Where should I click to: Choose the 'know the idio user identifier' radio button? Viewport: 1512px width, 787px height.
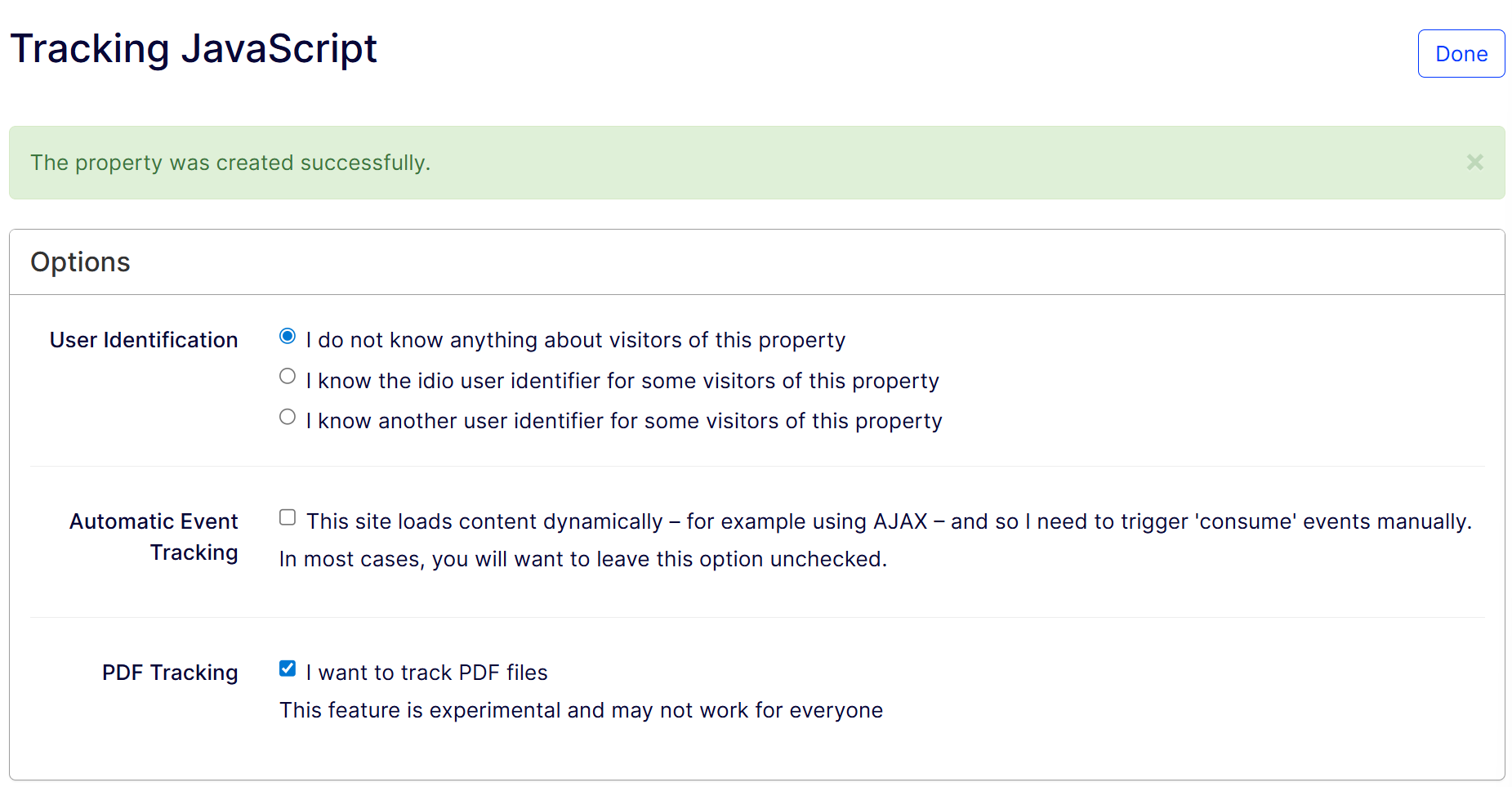[288, 377]
